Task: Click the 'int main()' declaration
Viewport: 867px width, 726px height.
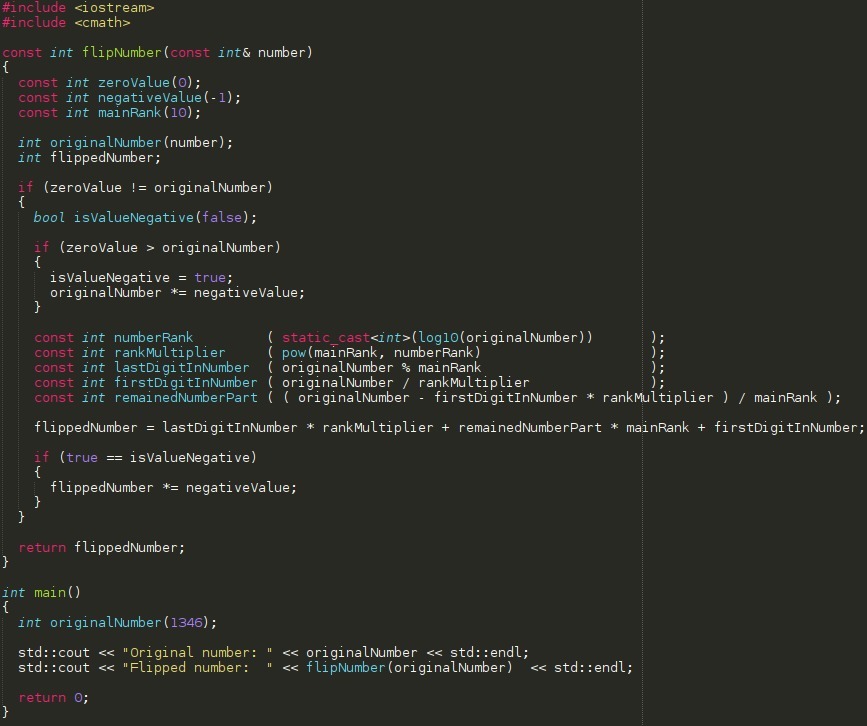Action: [x=41, y=593]
